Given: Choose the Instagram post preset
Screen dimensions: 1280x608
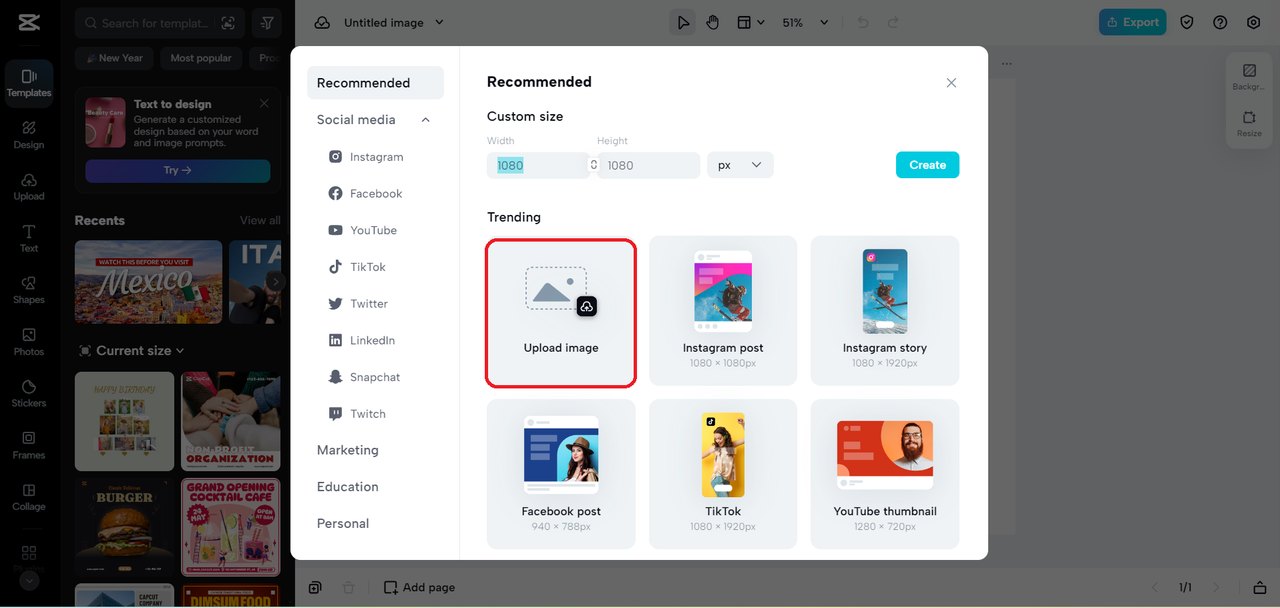Looking at the screenshot, I should click(x=723, y=311).
